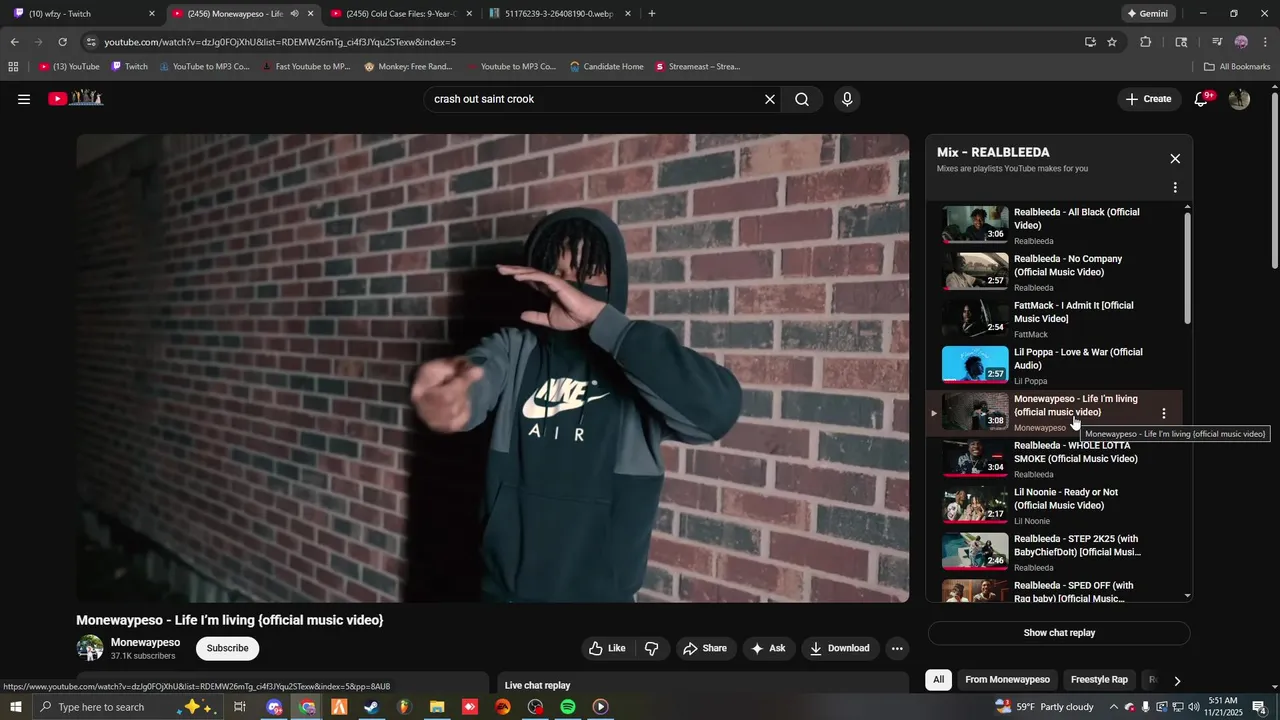Clear the search box with X

pyautogui.click(x=770, y=99)
